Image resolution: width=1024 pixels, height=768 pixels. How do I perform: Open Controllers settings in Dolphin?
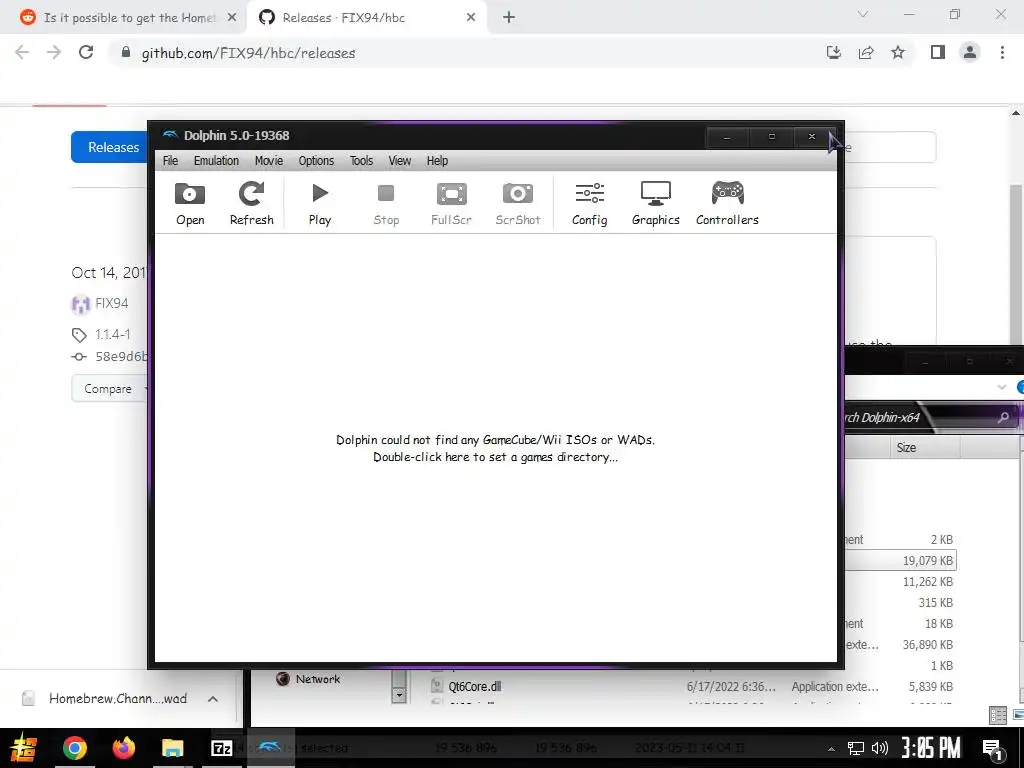point(728,203)
